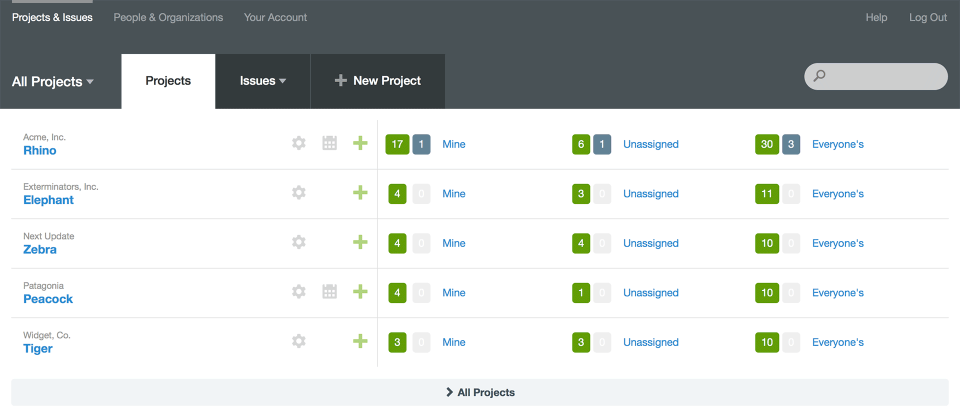
Task: Click Rhino's green 17 Mine issues badge
Action: tap(397, 144)
